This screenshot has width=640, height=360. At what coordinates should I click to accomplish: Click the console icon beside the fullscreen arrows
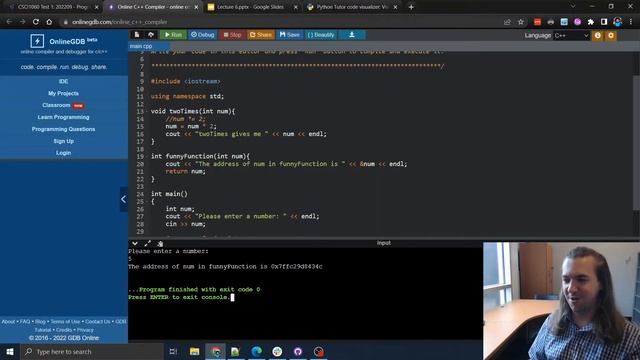(x=160, y=243)
